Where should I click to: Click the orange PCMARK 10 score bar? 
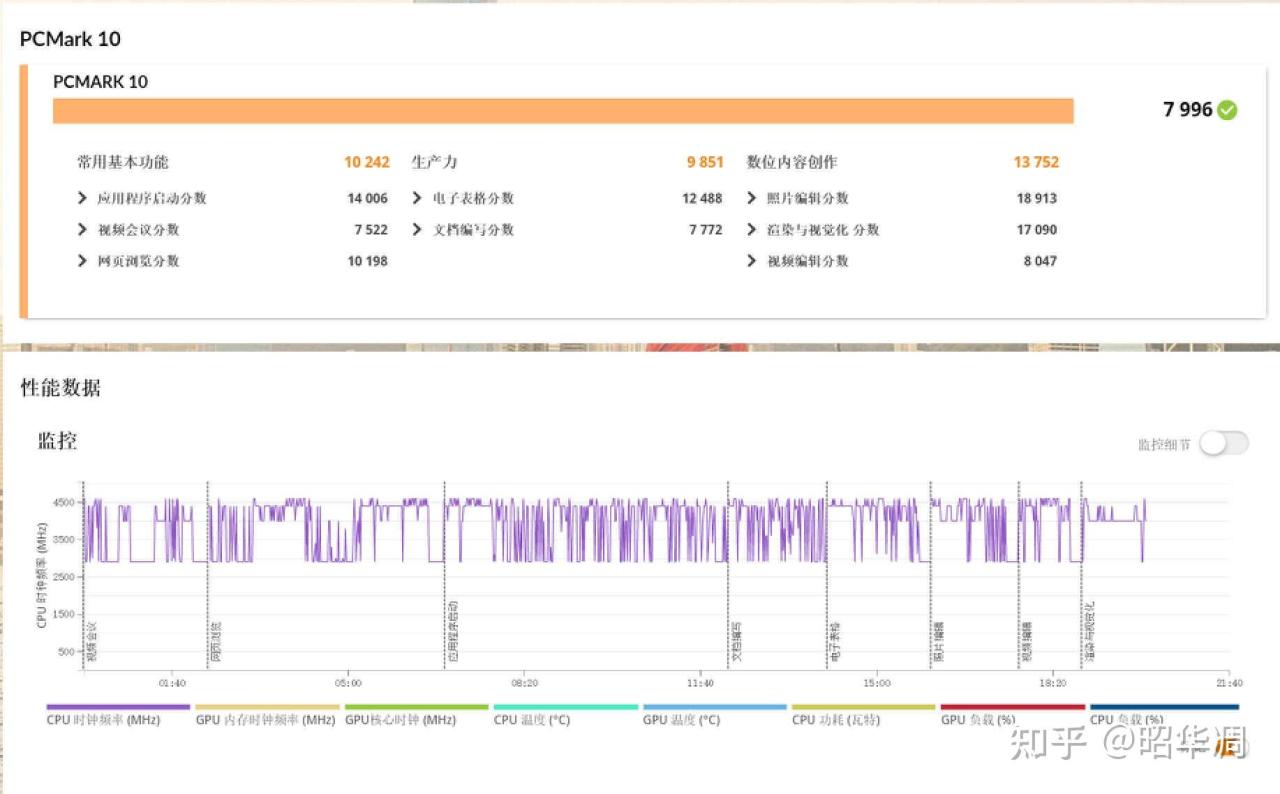point(563,111)
